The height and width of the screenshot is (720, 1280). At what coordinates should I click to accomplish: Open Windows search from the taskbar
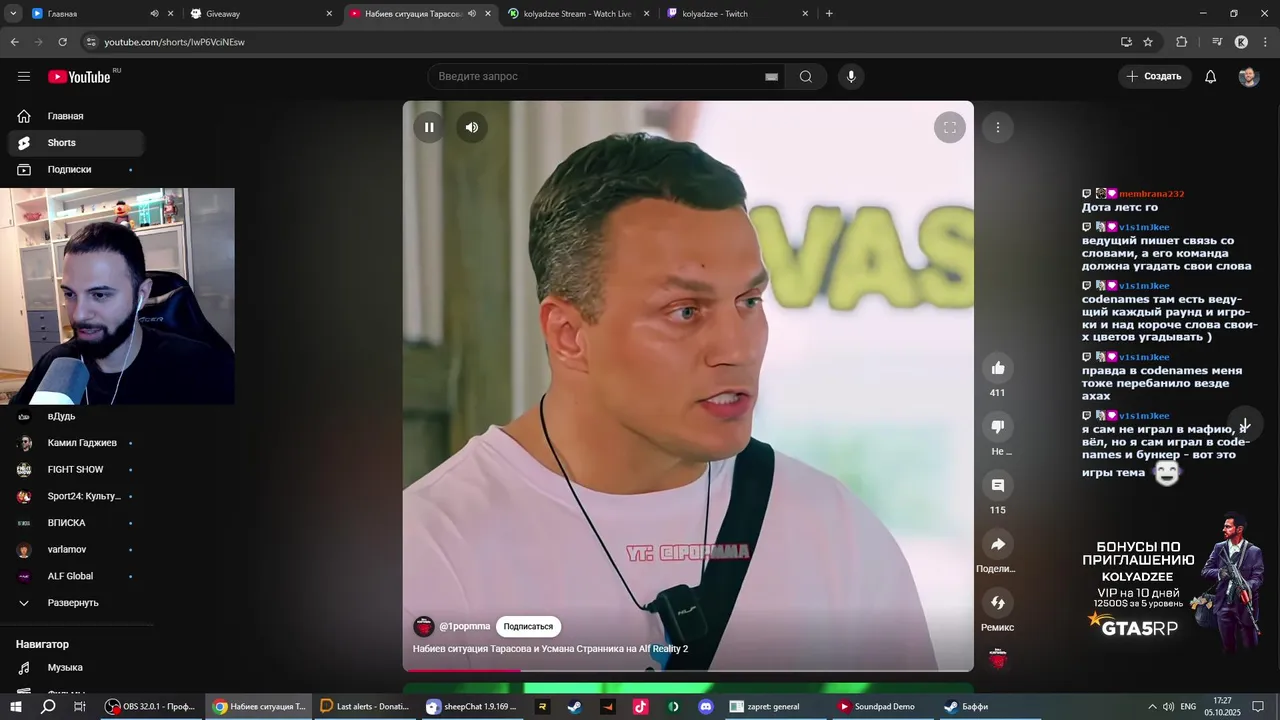(48, 706)
